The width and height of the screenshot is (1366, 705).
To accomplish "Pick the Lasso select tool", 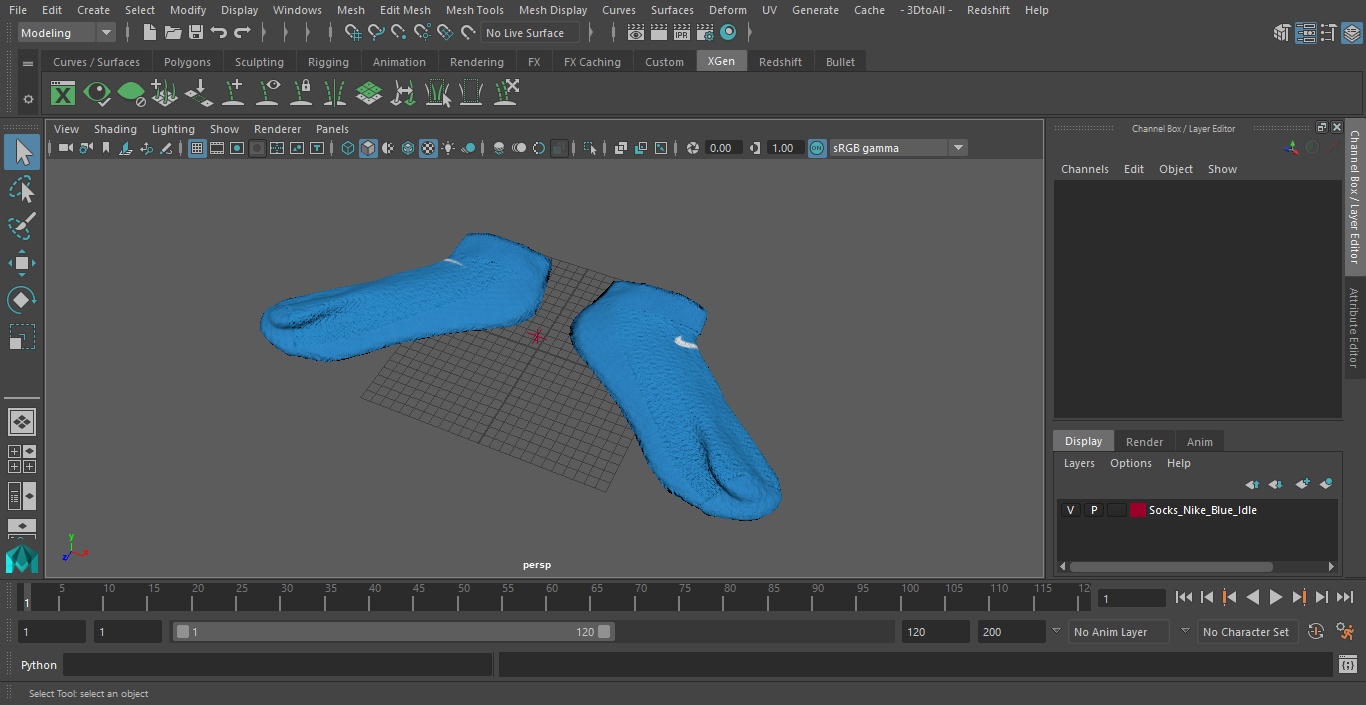I will (x=22, y=190).
